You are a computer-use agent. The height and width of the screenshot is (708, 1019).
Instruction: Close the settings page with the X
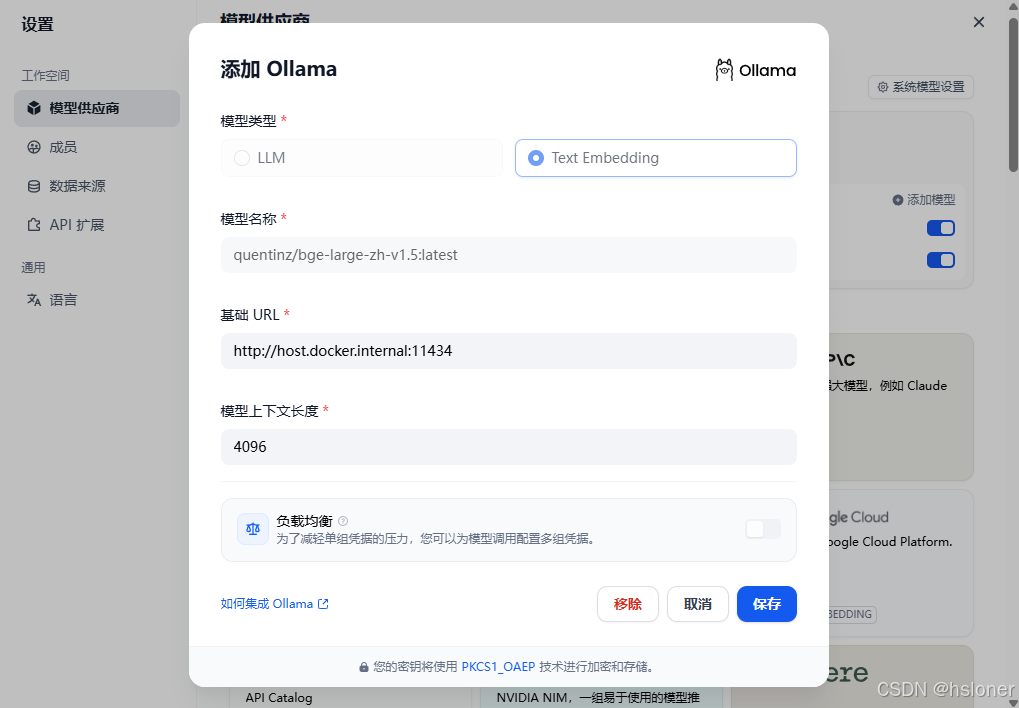979,22
